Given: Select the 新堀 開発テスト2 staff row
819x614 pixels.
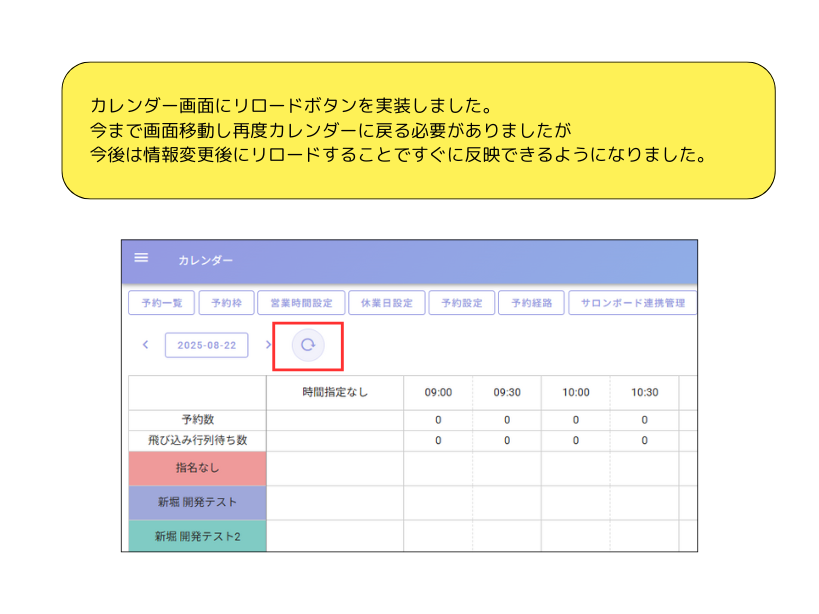Looking at the screenshot, I should [197, 536].
